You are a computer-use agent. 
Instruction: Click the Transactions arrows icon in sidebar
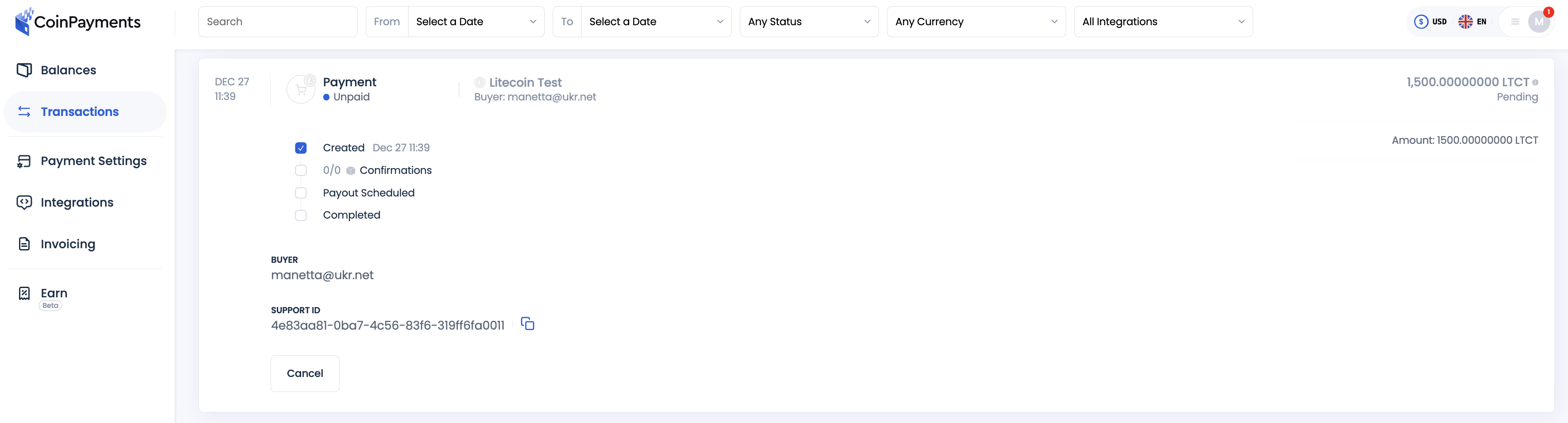(x=23, y=111)
